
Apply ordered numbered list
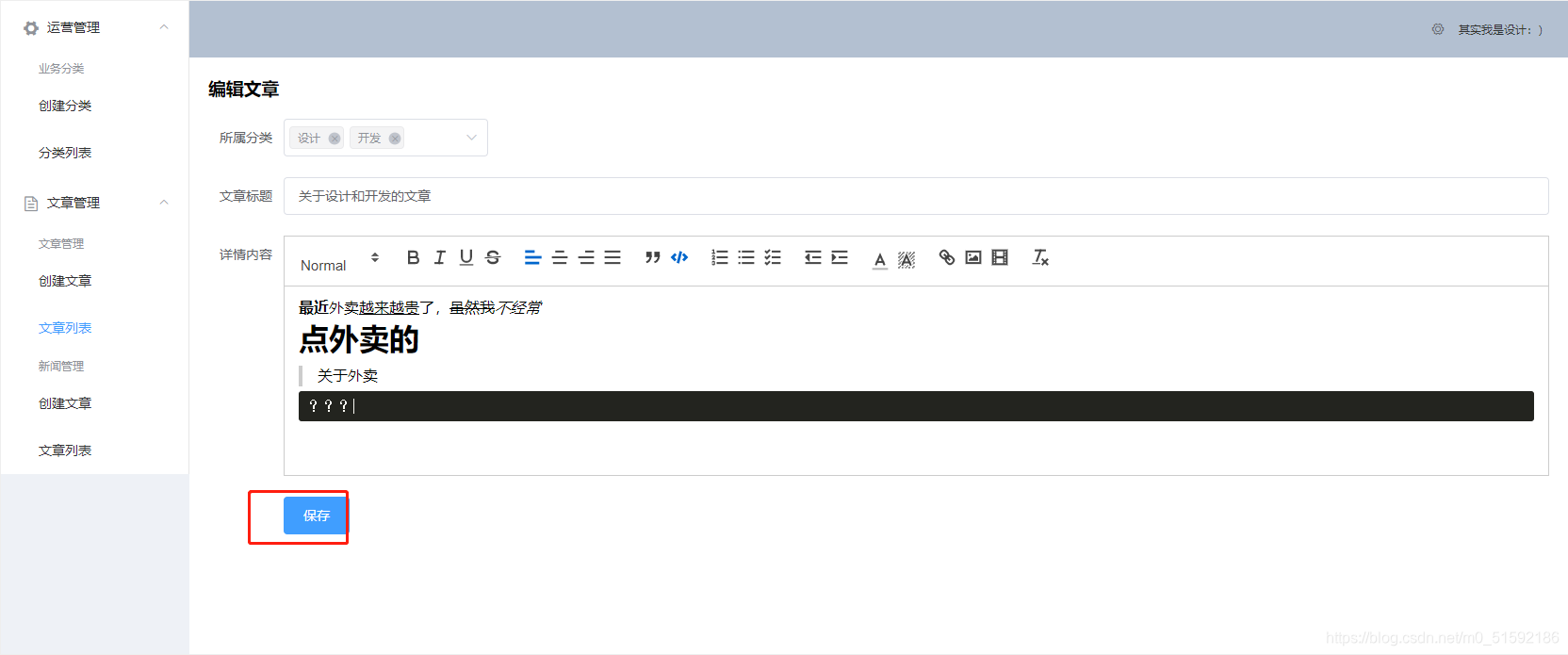click(x=720, y=257)
